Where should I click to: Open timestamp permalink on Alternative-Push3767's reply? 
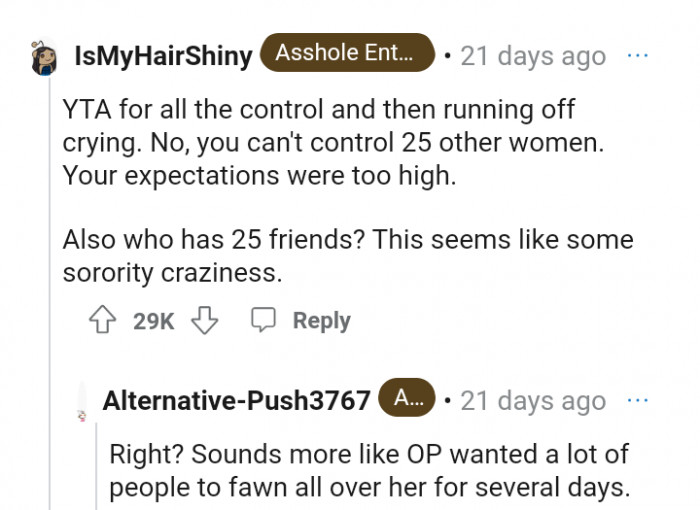coord(533,401)
